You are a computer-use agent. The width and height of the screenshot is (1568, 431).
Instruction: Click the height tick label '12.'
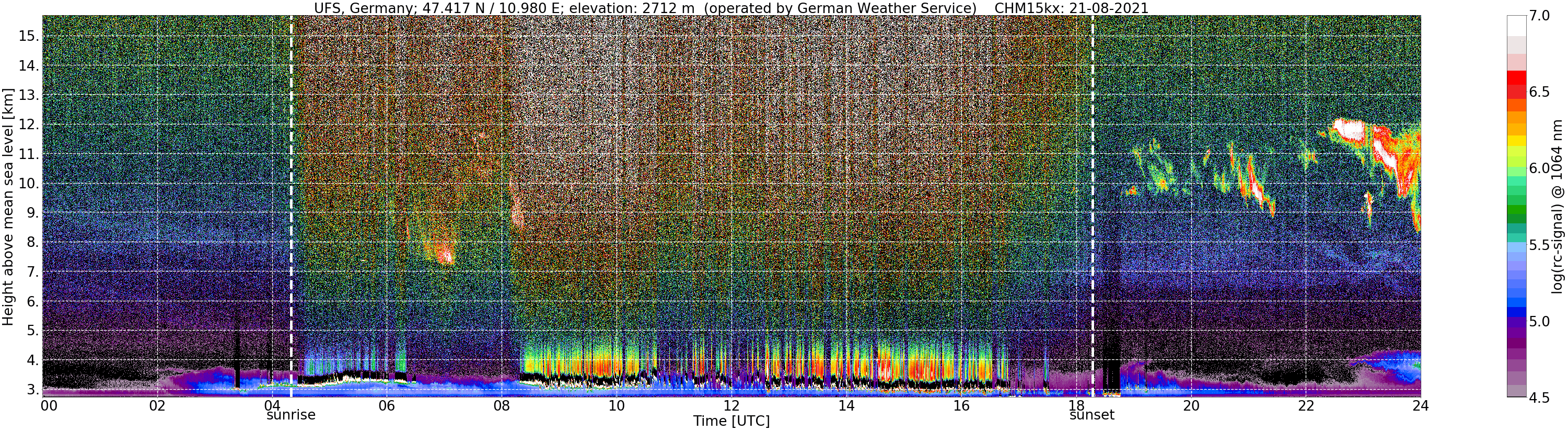click(x=29, y=125)
